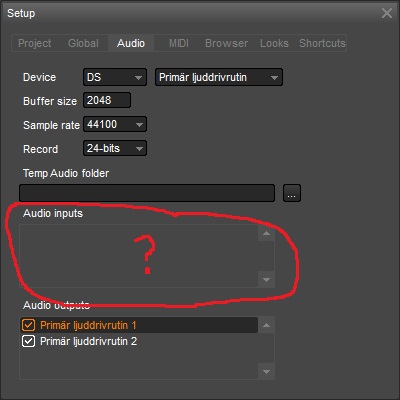400x400 pixels.
Task: Click the Buffer size field showing 2048
Action: [107, 100]
